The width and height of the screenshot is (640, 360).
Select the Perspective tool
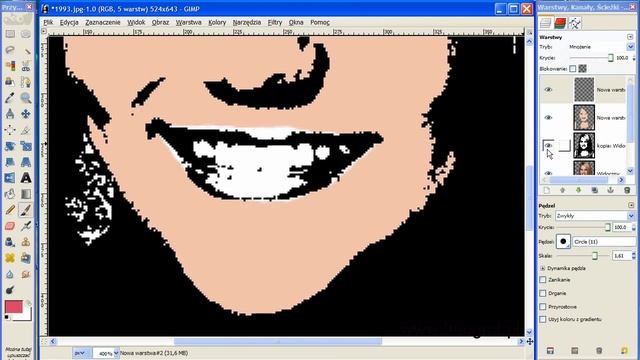coord(26,162)
